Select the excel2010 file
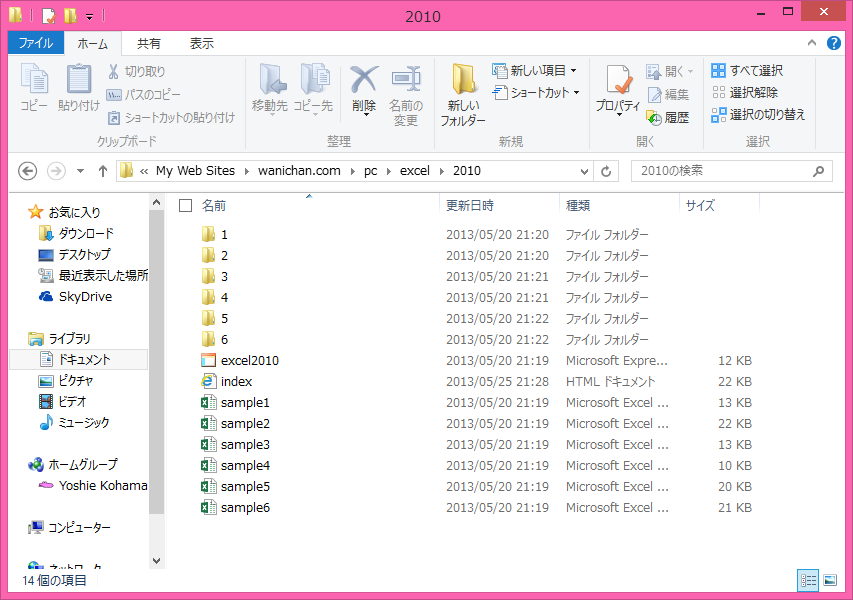Image resolution: width=853 pixels, height=600 pixels. (x=240, y=361)
